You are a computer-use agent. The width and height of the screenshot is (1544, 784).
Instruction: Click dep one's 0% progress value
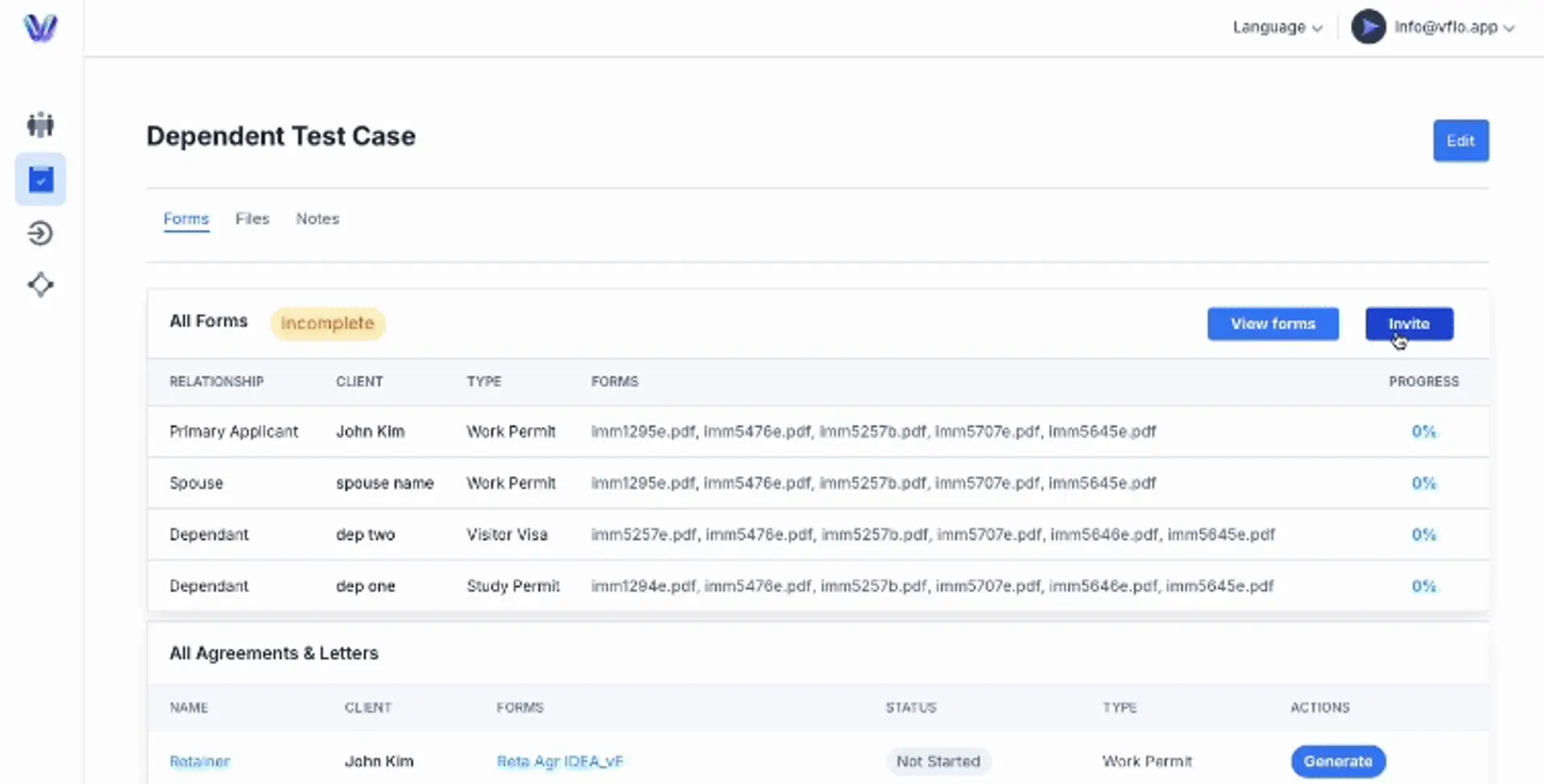1423,586
